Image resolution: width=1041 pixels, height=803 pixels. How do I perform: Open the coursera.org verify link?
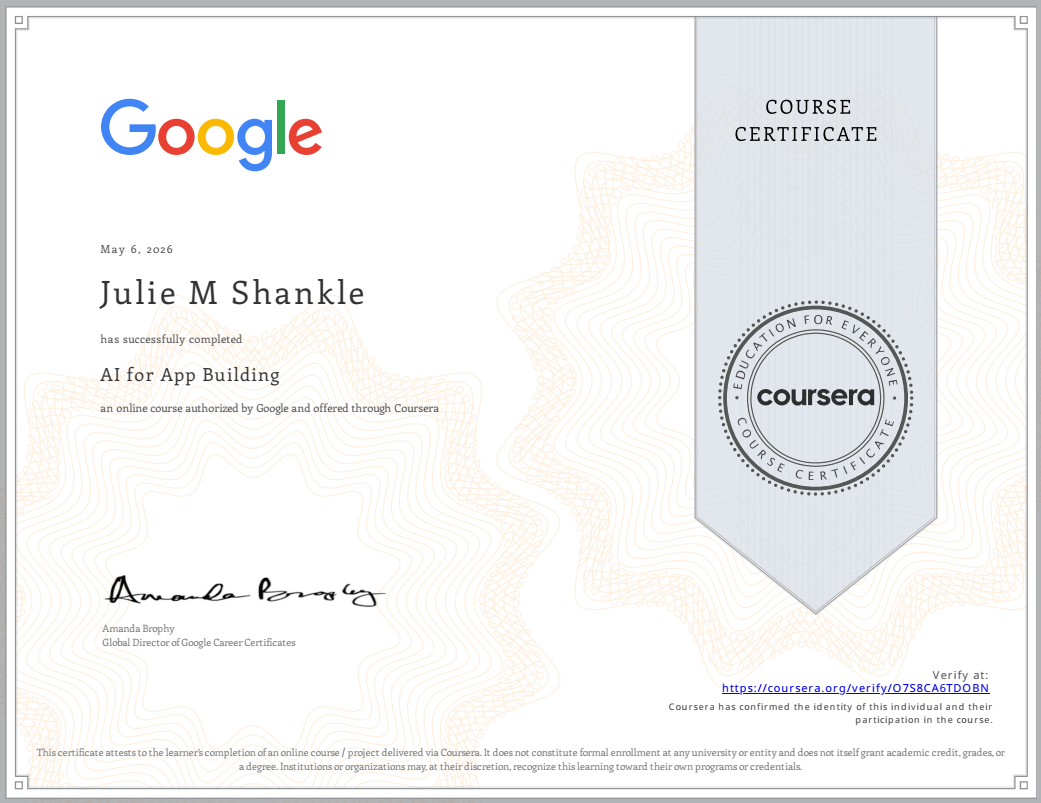855,688
